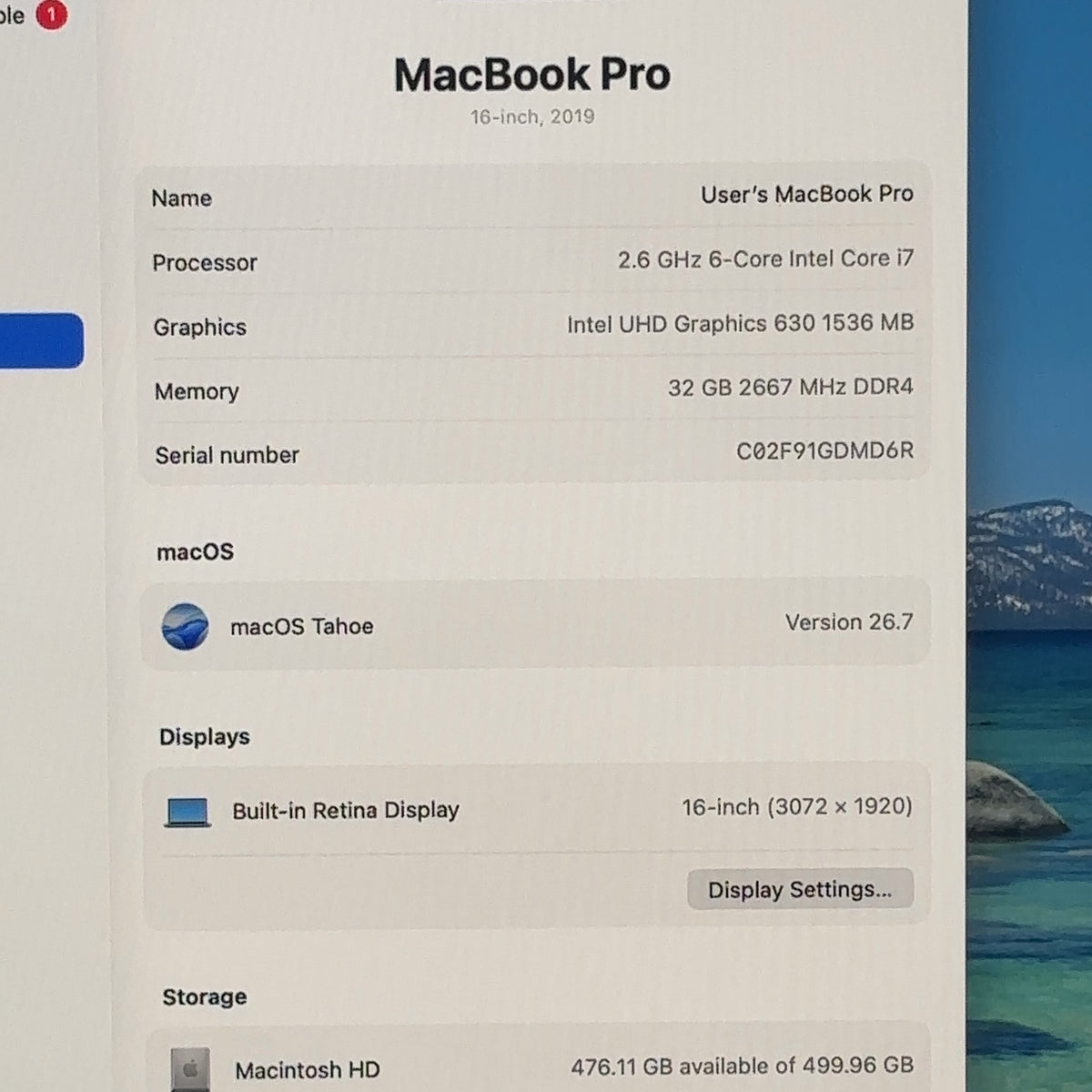
Task: Click the macOS Tahoe label
Action: [x=302, y=626]
